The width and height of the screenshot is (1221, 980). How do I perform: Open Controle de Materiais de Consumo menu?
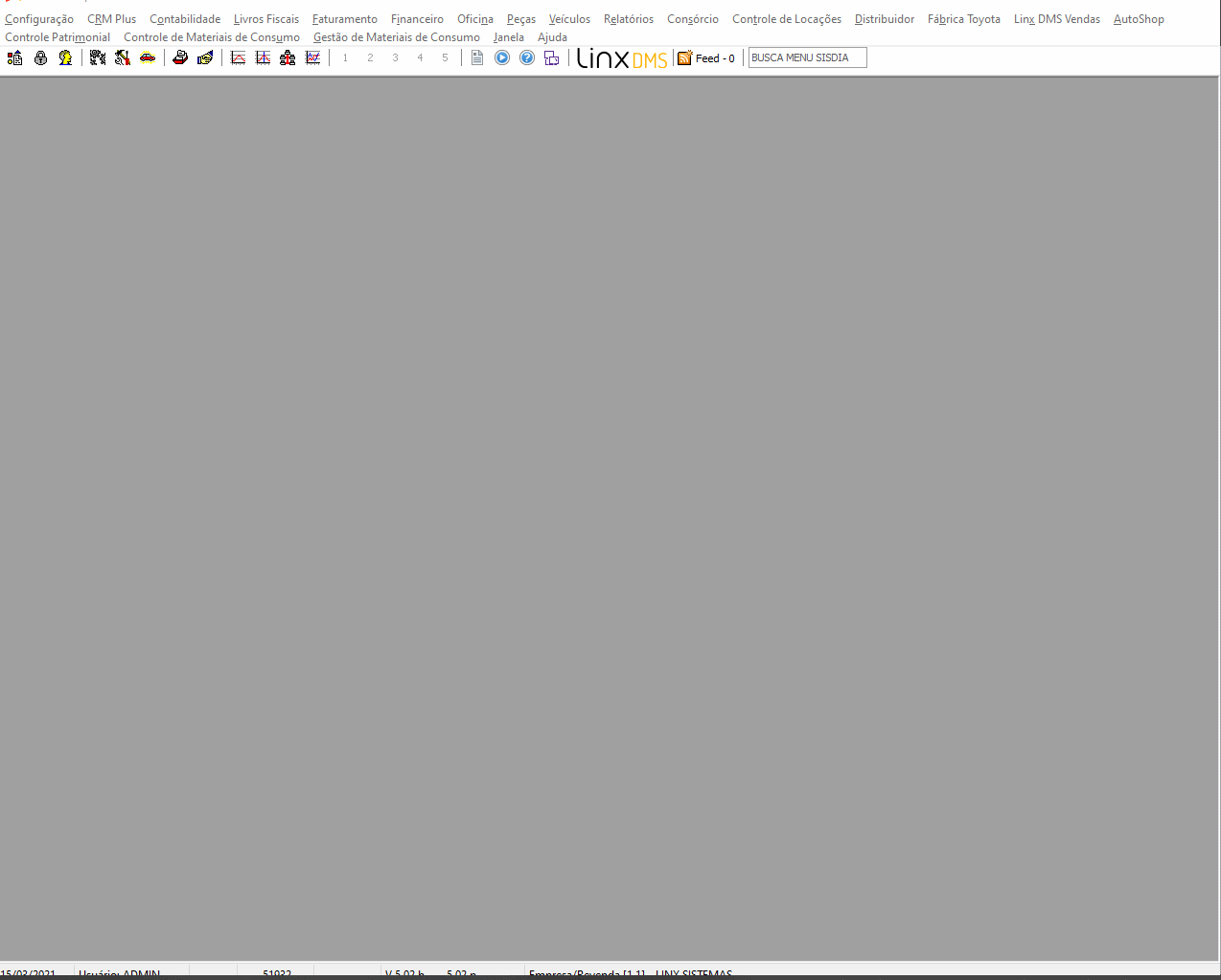coord(212,37)
